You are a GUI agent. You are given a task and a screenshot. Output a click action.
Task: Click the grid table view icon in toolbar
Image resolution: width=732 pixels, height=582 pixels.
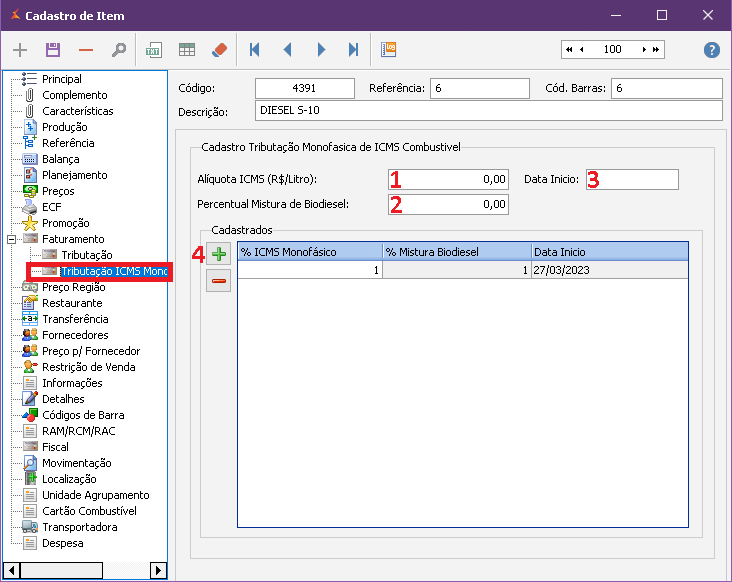click(187, 50)
